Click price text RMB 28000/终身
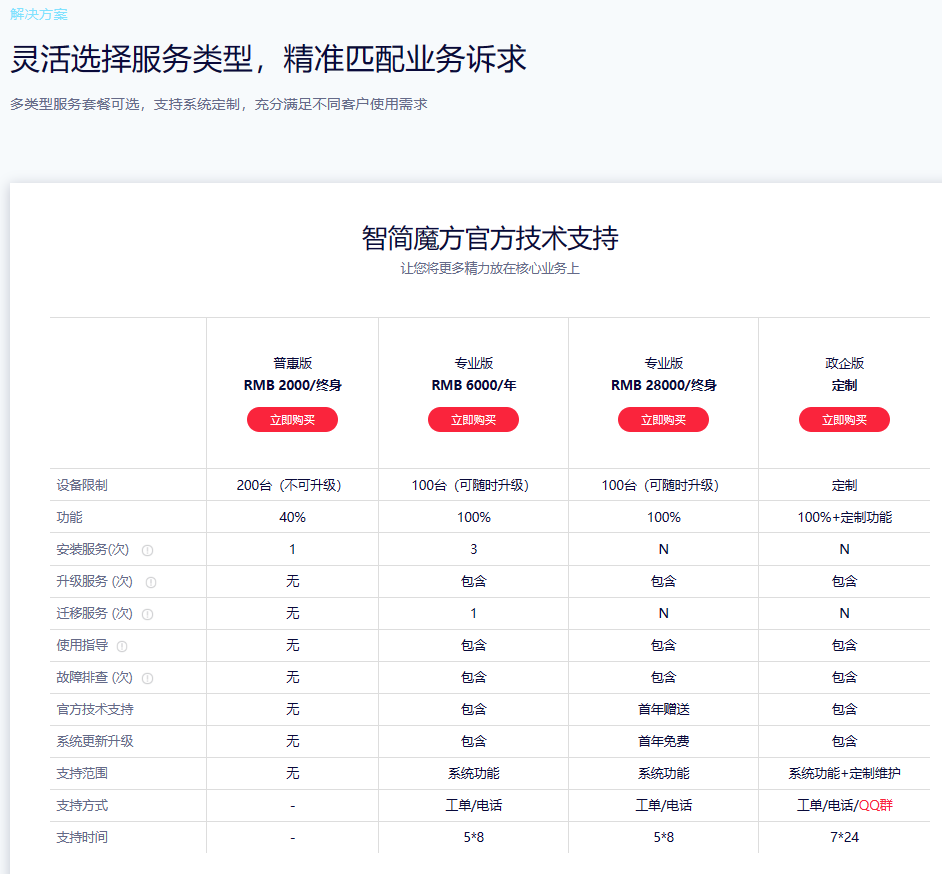The image size is (942, 874). pyautogui.click(x=663, y=385)
